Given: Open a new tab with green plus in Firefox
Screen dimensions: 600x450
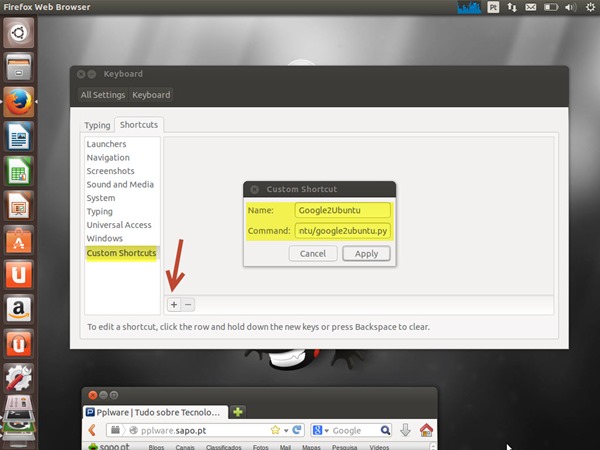Looking at the screenshot, I should [x=238, y=412].
